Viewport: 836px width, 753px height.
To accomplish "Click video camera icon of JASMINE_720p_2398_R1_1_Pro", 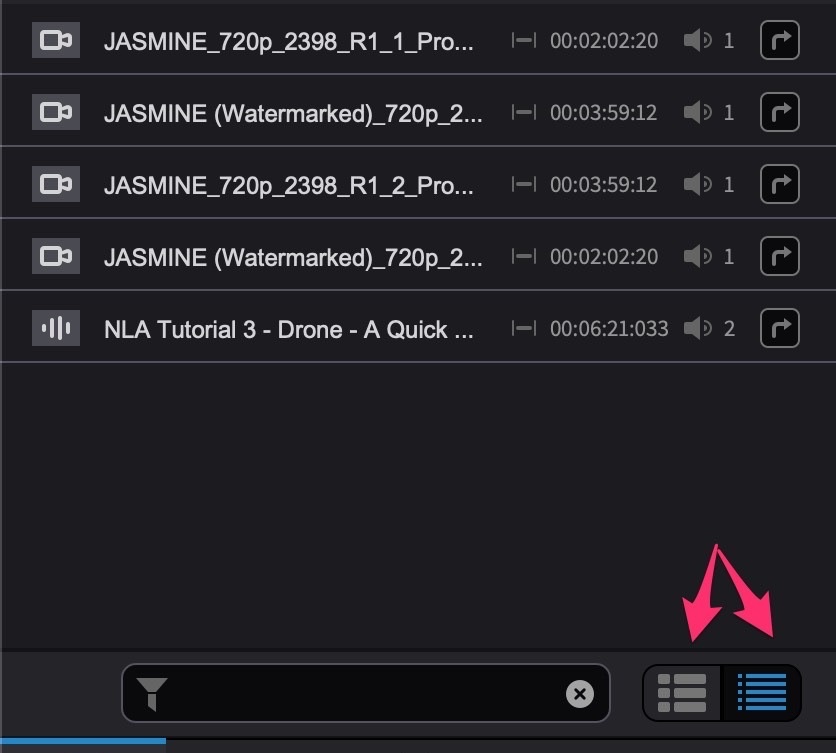I will click(x=56, y=40).
